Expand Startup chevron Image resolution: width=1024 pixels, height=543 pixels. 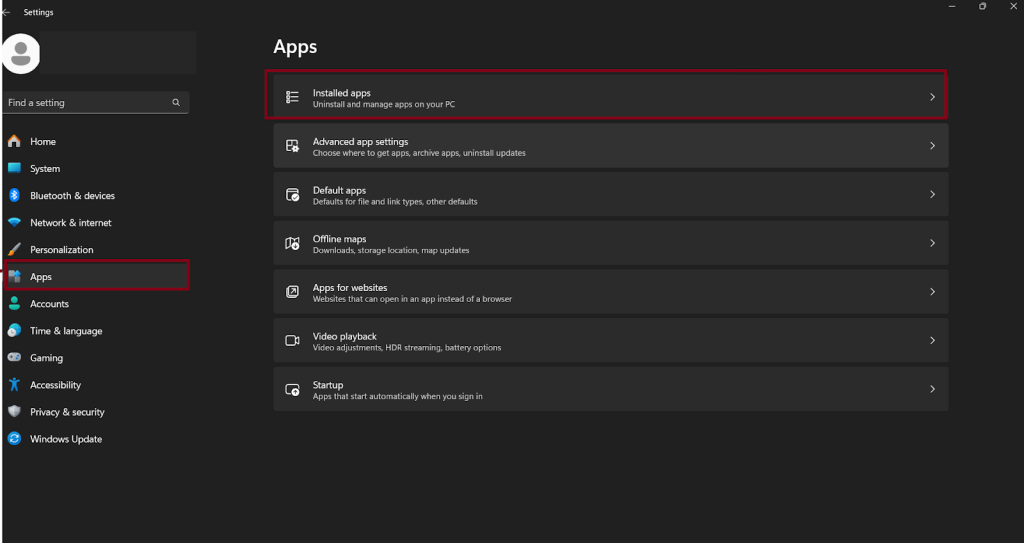pyautogui.click(x=933, y=389)
